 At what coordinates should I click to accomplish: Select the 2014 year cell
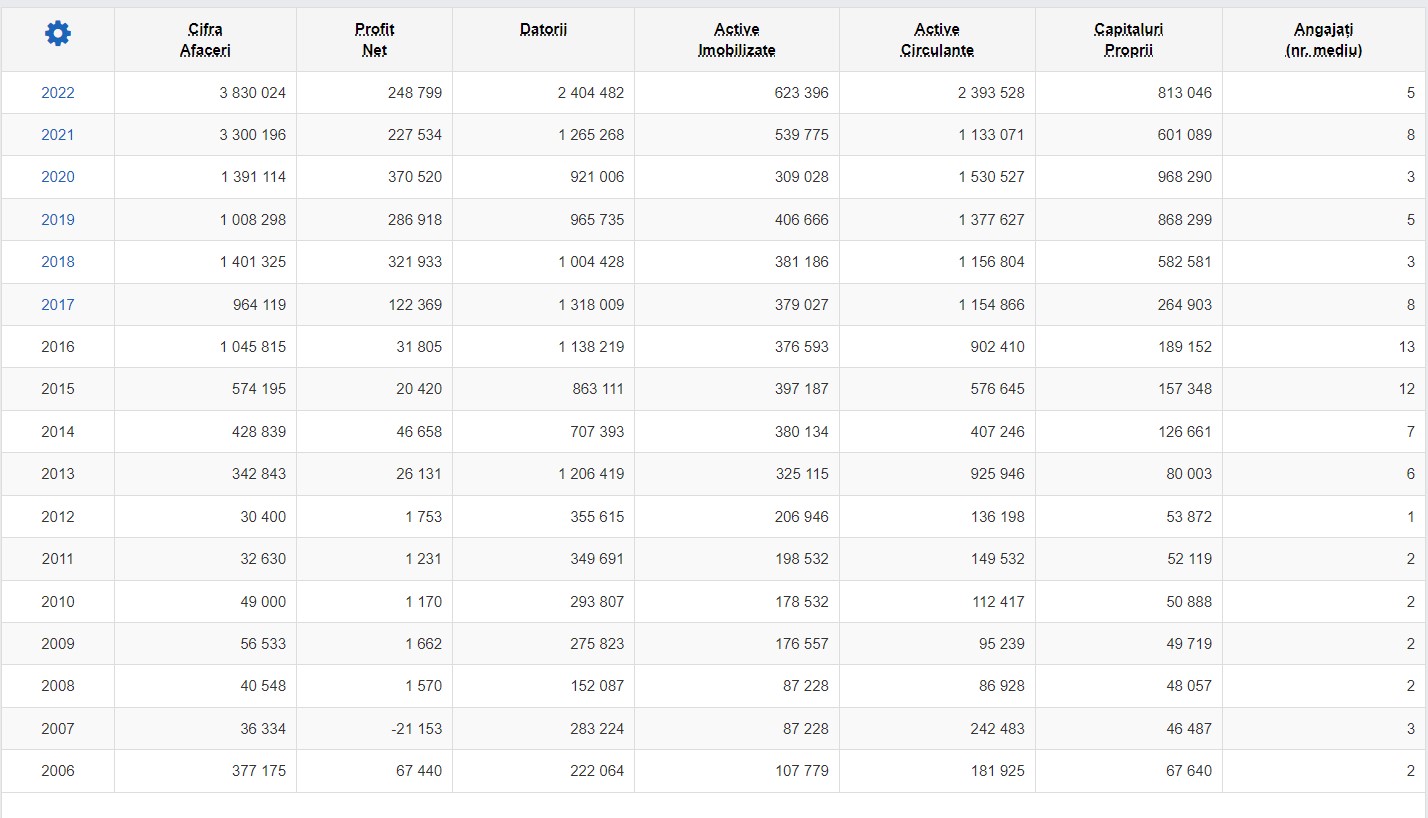point(58,432)
